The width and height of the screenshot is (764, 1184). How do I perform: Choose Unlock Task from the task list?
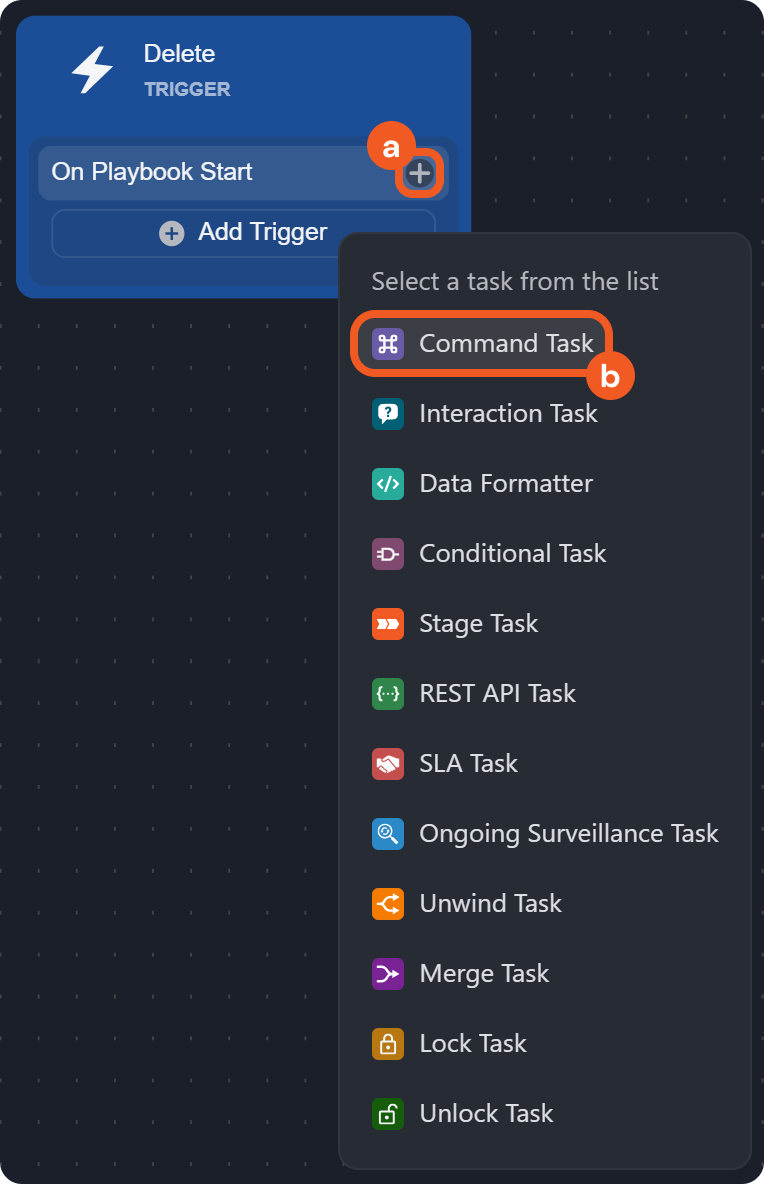pyautogui.click(x=486, y=1114)
